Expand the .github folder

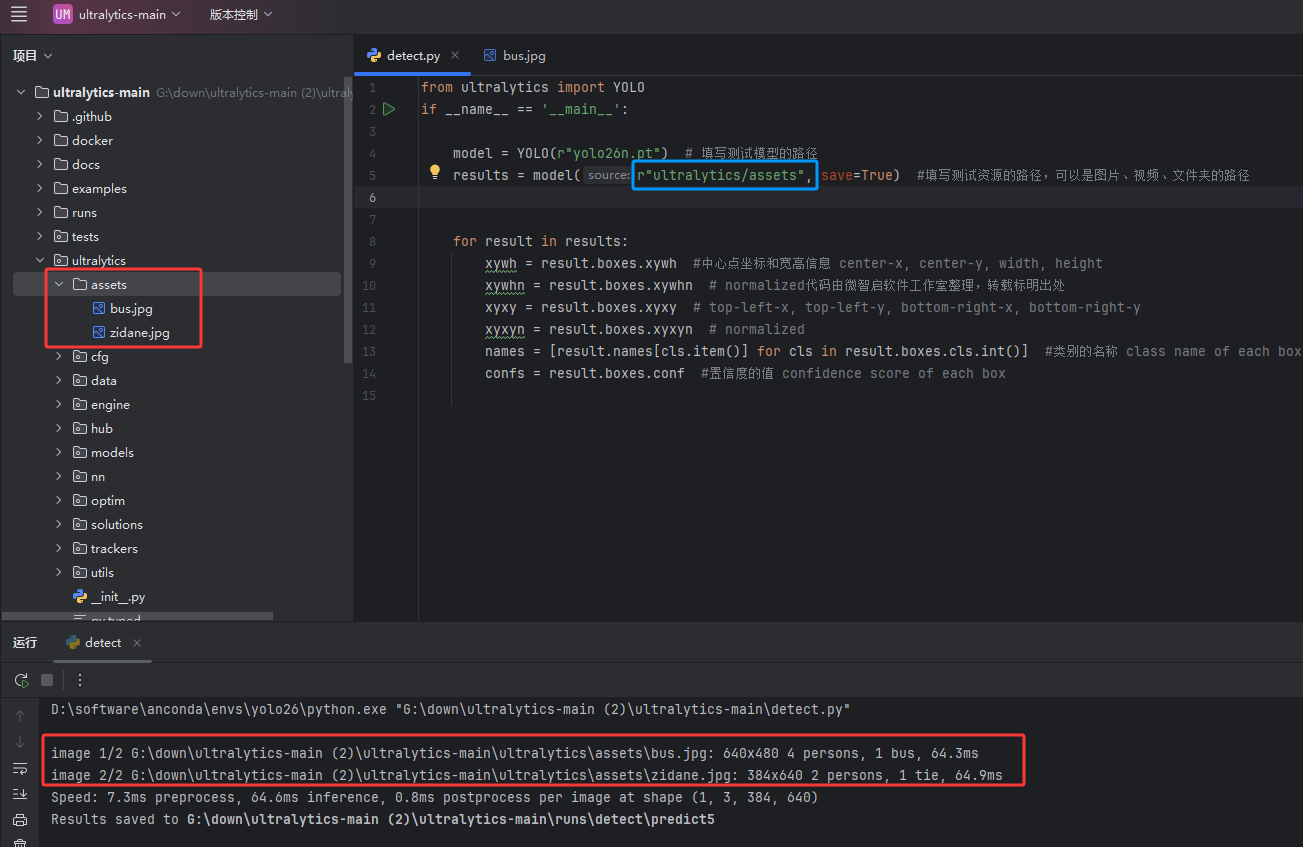(40, 116)
